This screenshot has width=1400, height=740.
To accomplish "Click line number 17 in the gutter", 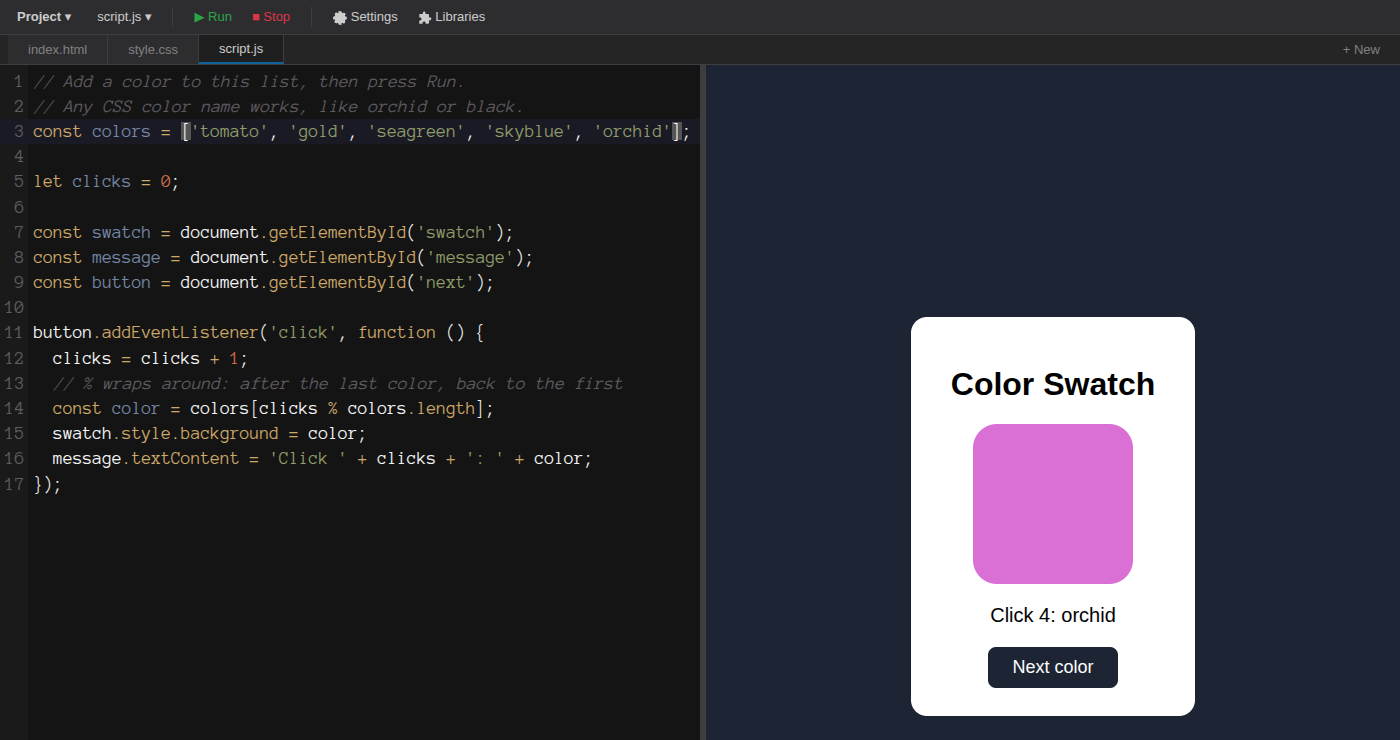I will 13,484.
